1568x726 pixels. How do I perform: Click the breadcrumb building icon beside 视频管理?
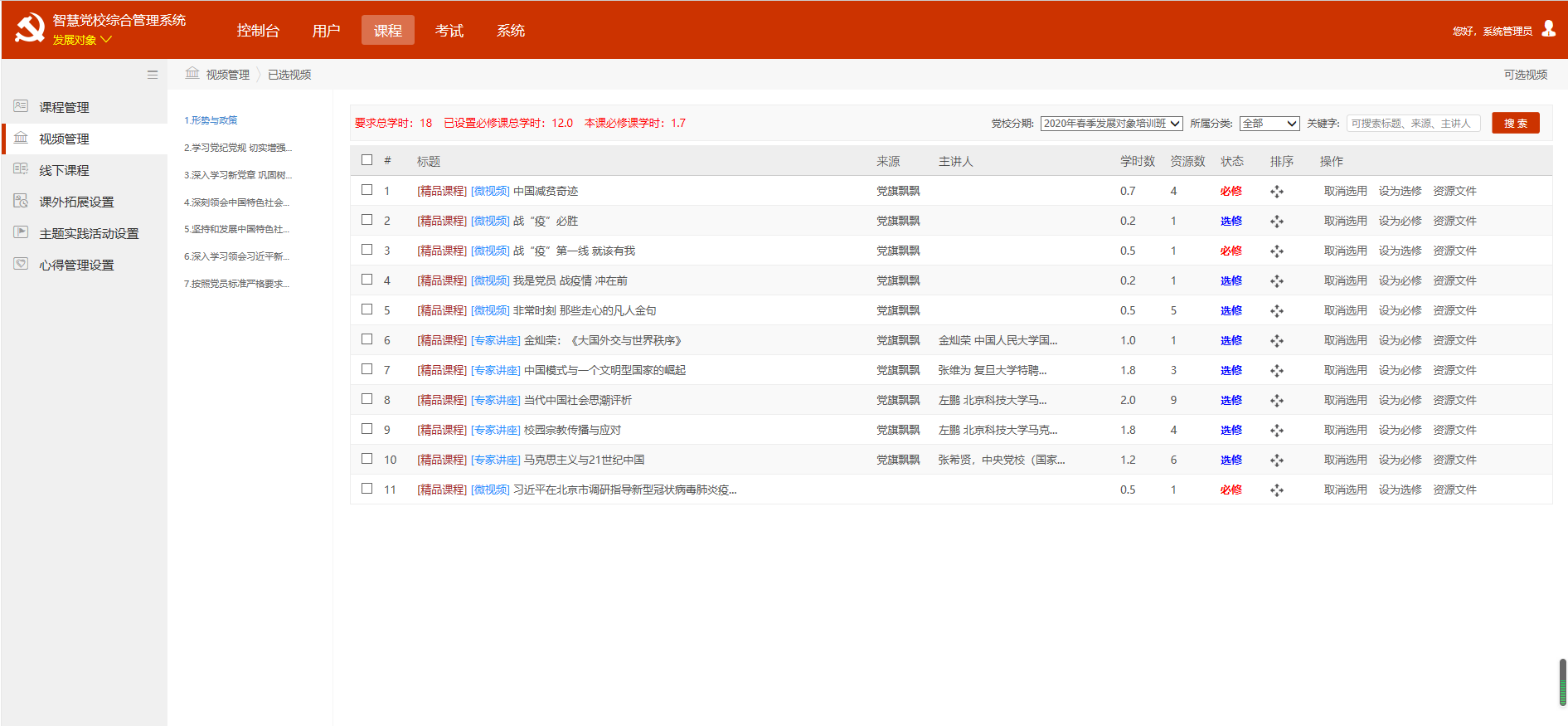[192, 74]
